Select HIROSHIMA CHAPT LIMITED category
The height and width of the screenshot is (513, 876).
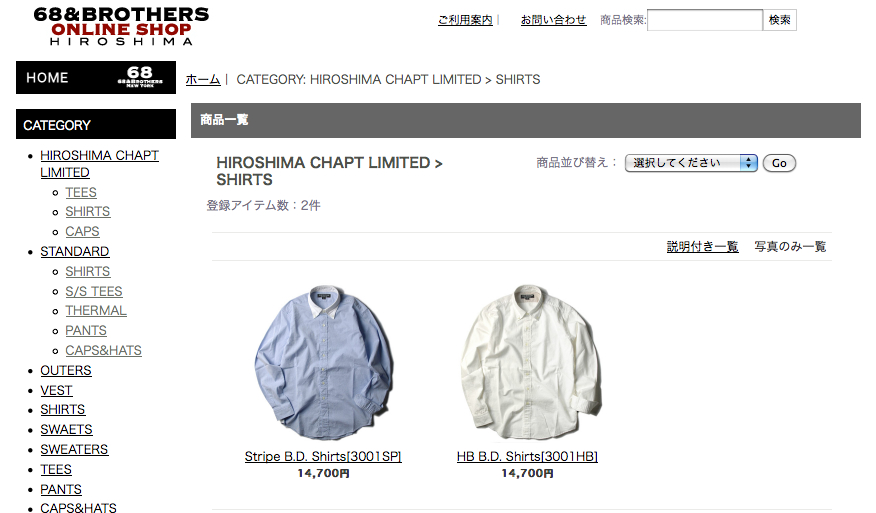point(99,164)
